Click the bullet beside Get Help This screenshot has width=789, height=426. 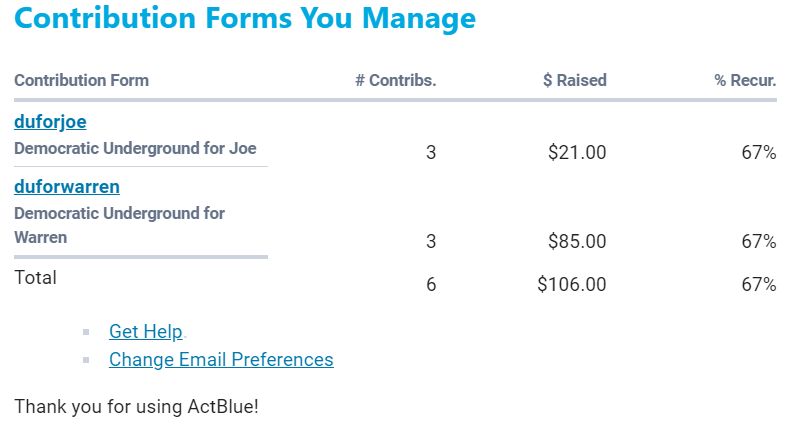pos(86,332)
